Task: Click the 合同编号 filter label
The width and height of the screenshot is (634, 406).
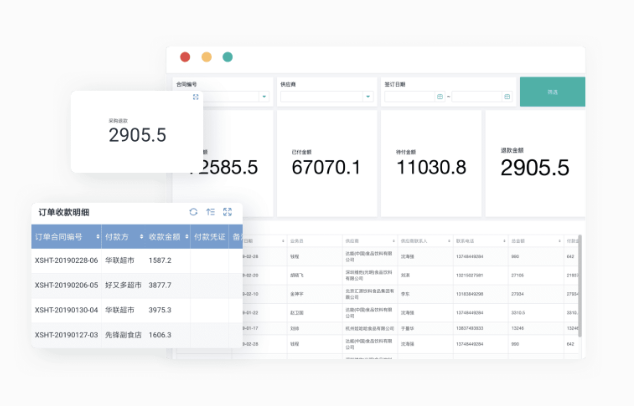Action: [x=186, y=85]
